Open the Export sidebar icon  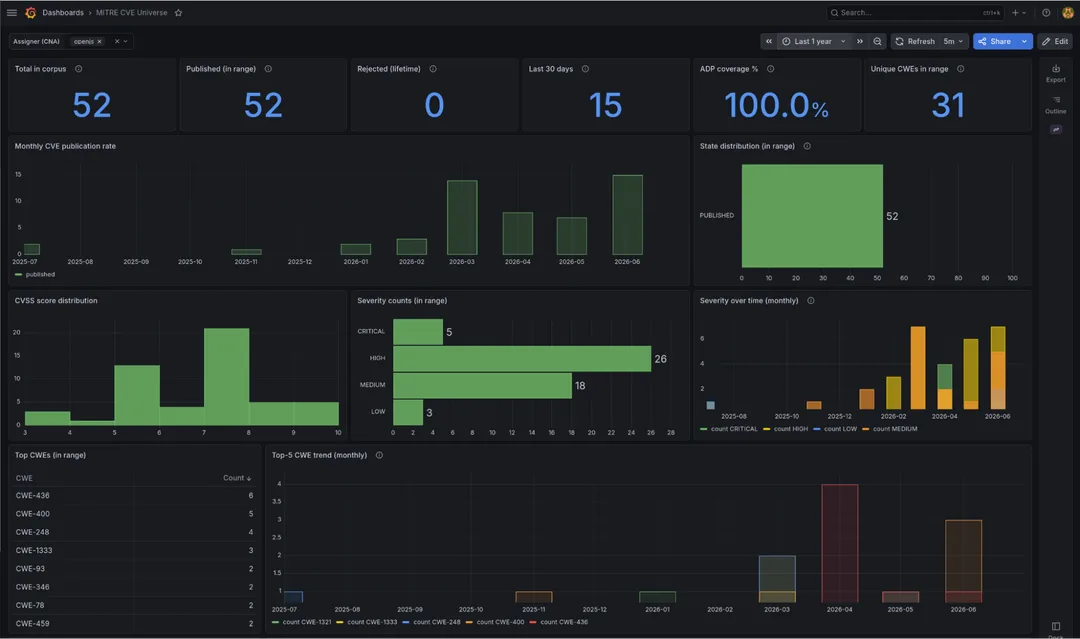(x=1056, y=73)
